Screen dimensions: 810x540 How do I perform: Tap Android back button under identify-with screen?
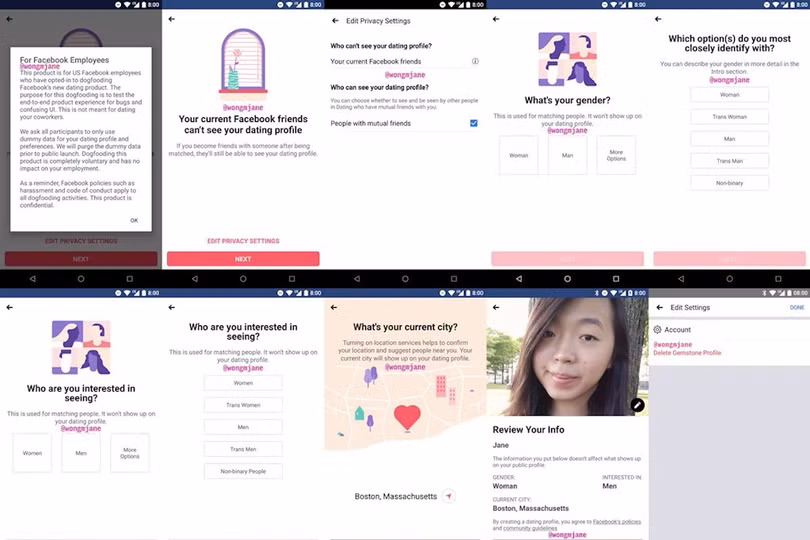coord(681,279)
